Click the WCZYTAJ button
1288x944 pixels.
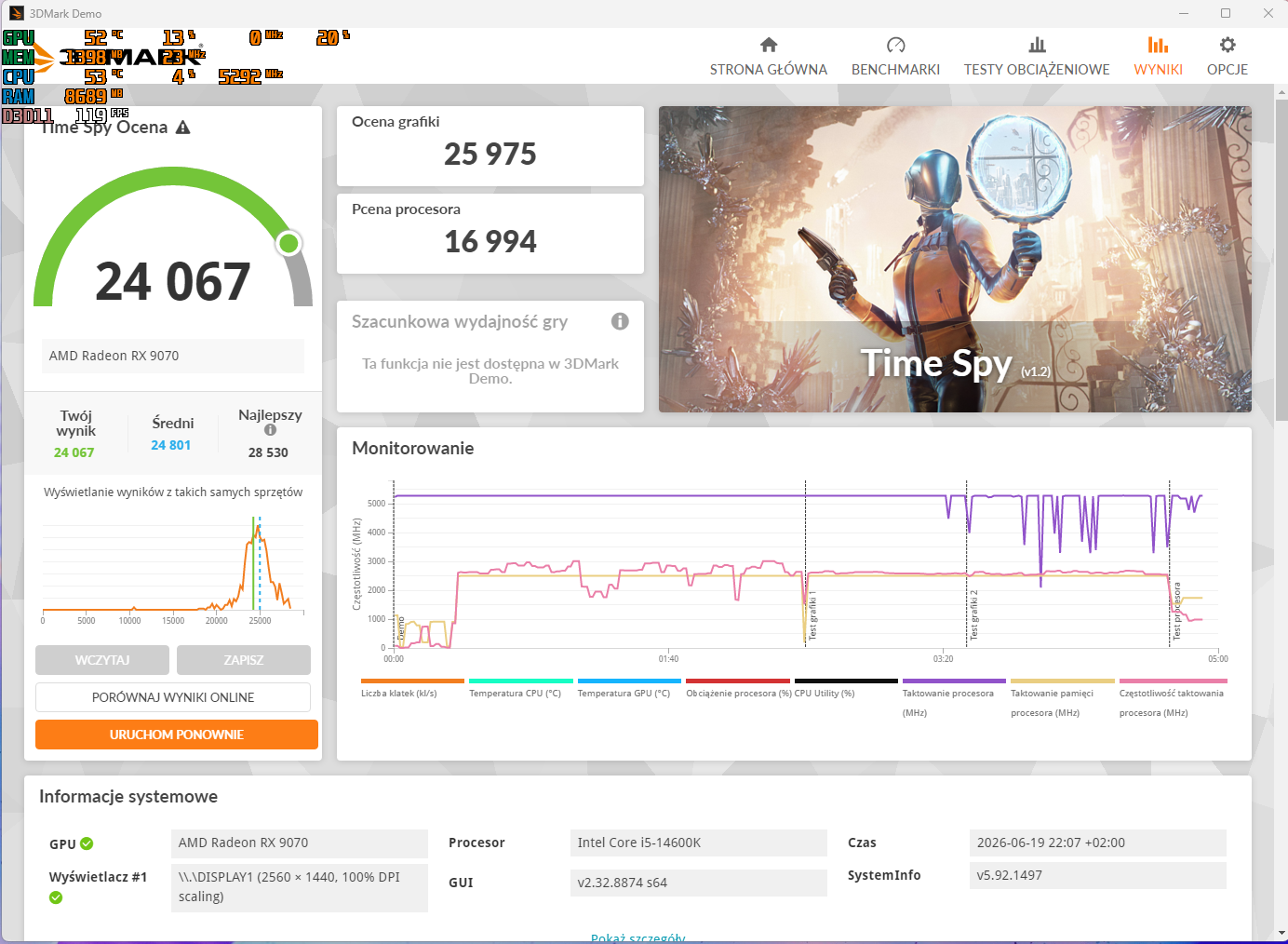pyautogui.click(x=102, y=660)
